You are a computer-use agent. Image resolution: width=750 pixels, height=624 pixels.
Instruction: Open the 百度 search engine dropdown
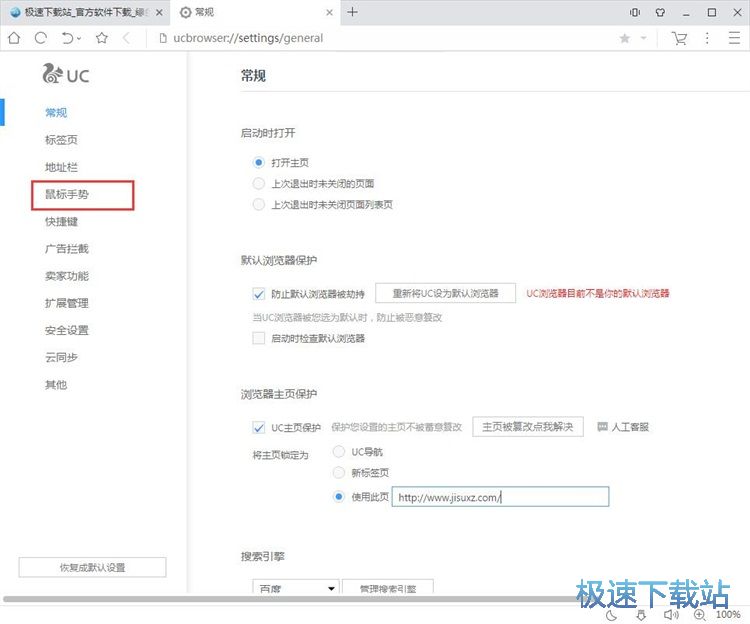point(296,587)
